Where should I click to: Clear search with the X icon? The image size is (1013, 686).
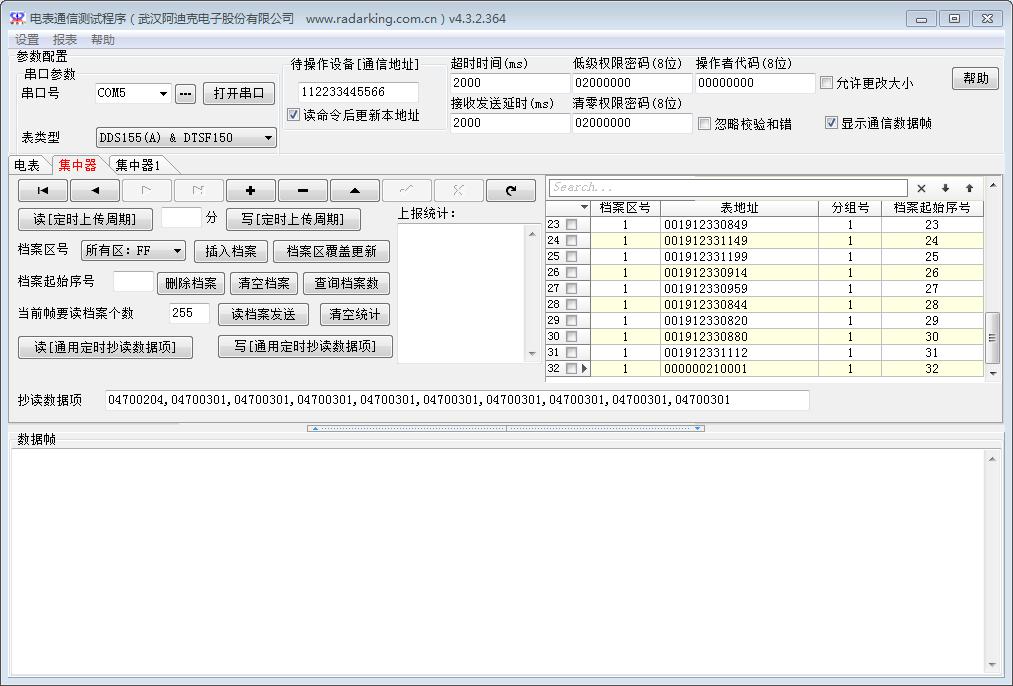pyautogui.click(x=921, y=188)
